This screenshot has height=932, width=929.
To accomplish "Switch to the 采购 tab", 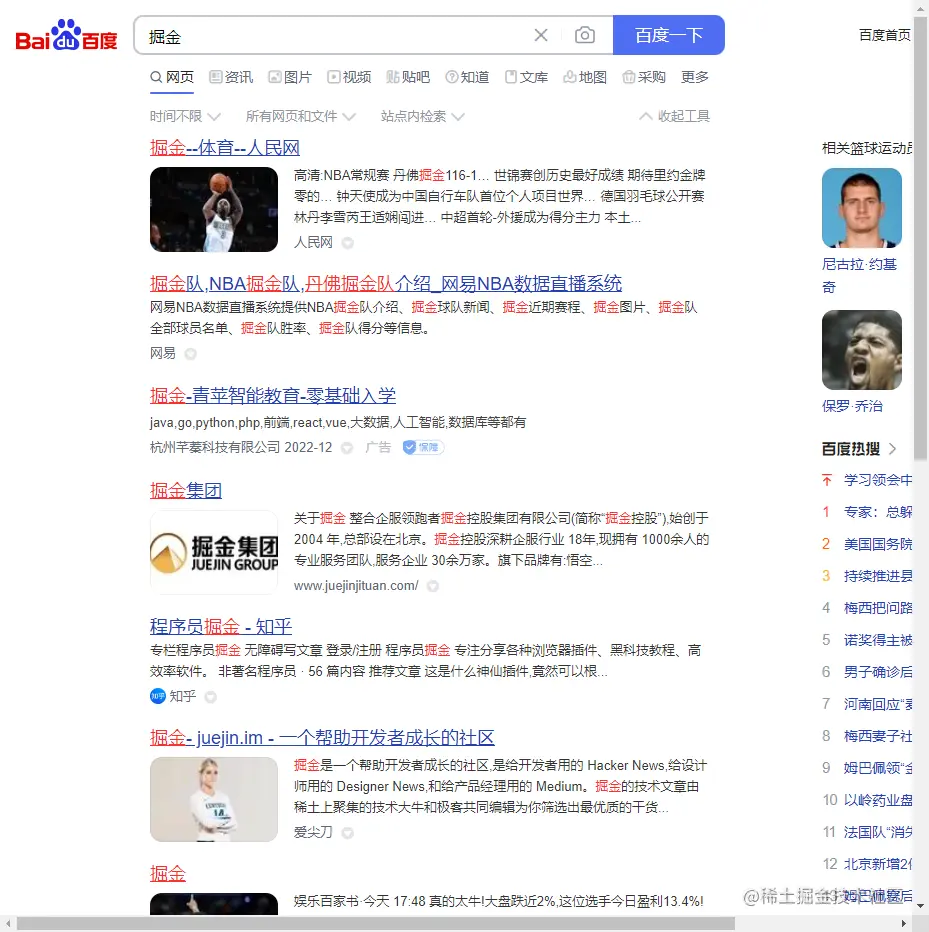I will point(644,77).
